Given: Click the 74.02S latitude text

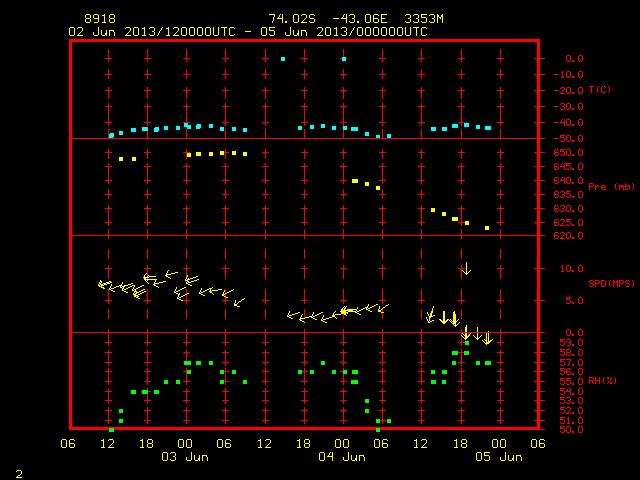Looking at the screenshot, I should [292, 19].
